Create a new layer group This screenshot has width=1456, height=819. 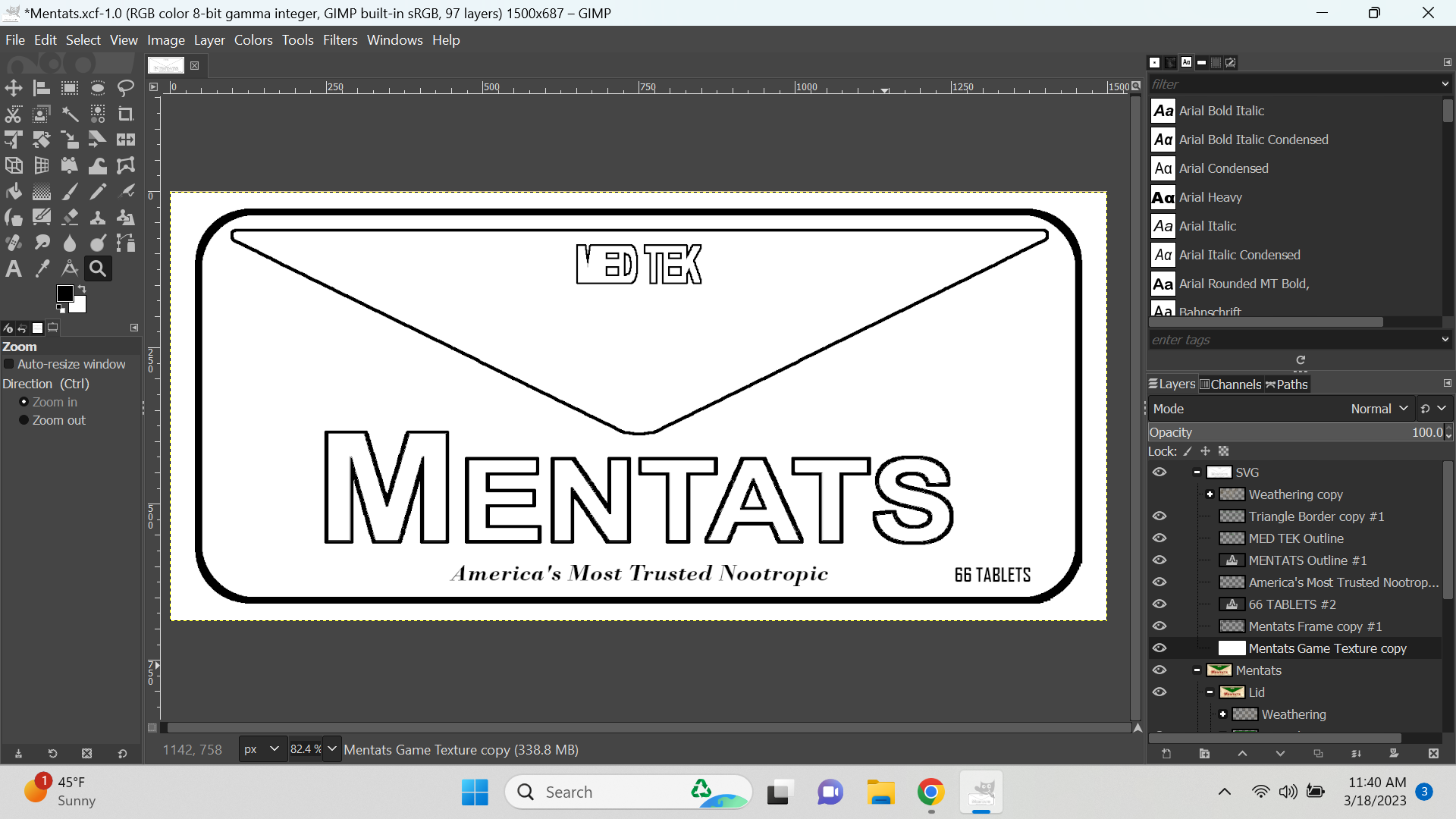point(1204,754)
